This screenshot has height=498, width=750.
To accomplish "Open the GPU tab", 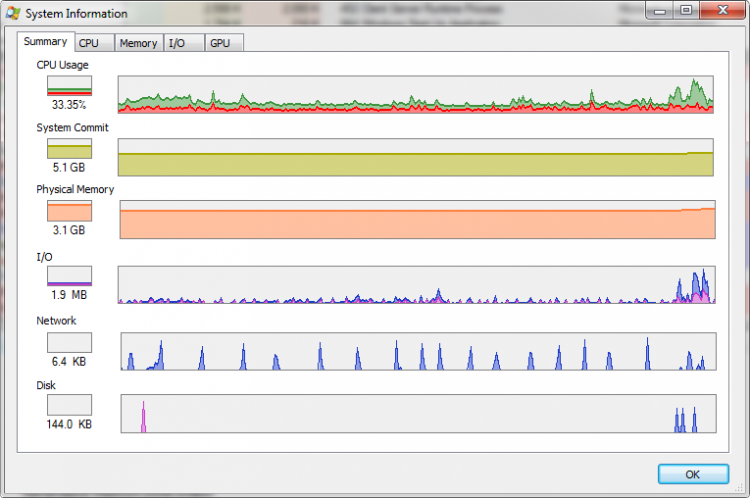I will [224, 43].
